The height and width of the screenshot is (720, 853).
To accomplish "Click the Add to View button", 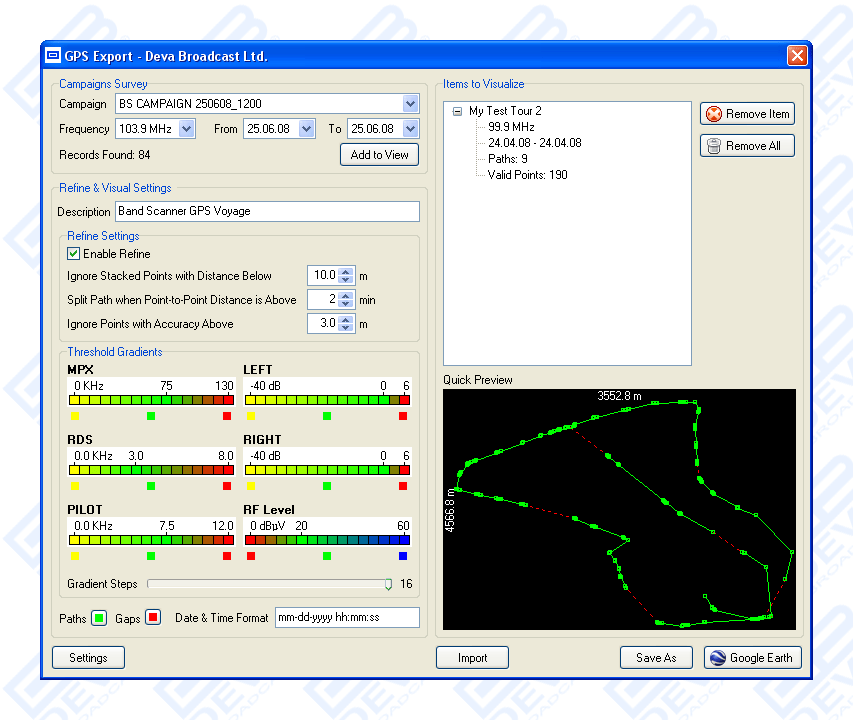I will click(x=379, y=155).
